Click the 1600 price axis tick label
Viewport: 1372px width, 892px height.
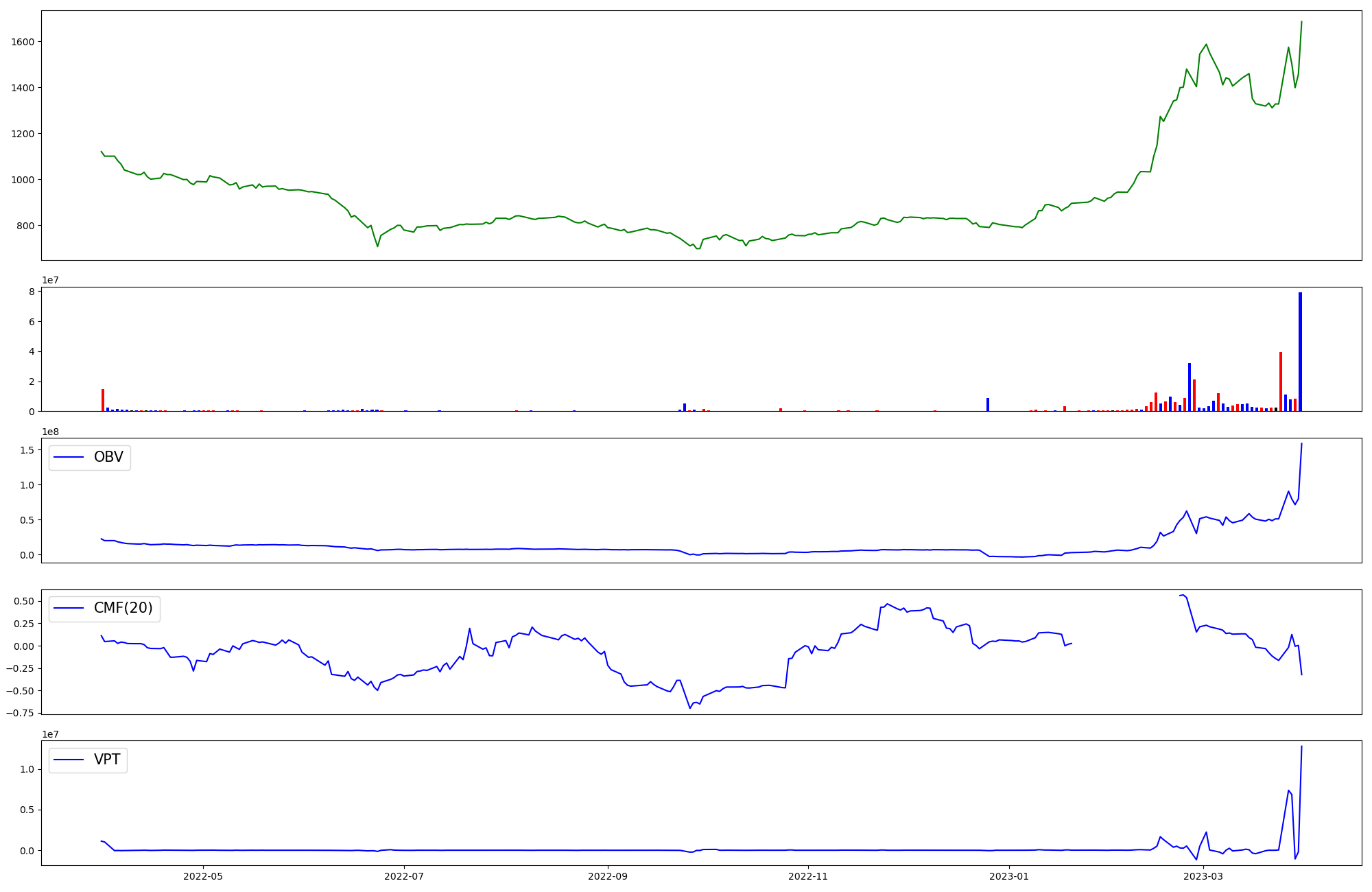tap(23, 42)
